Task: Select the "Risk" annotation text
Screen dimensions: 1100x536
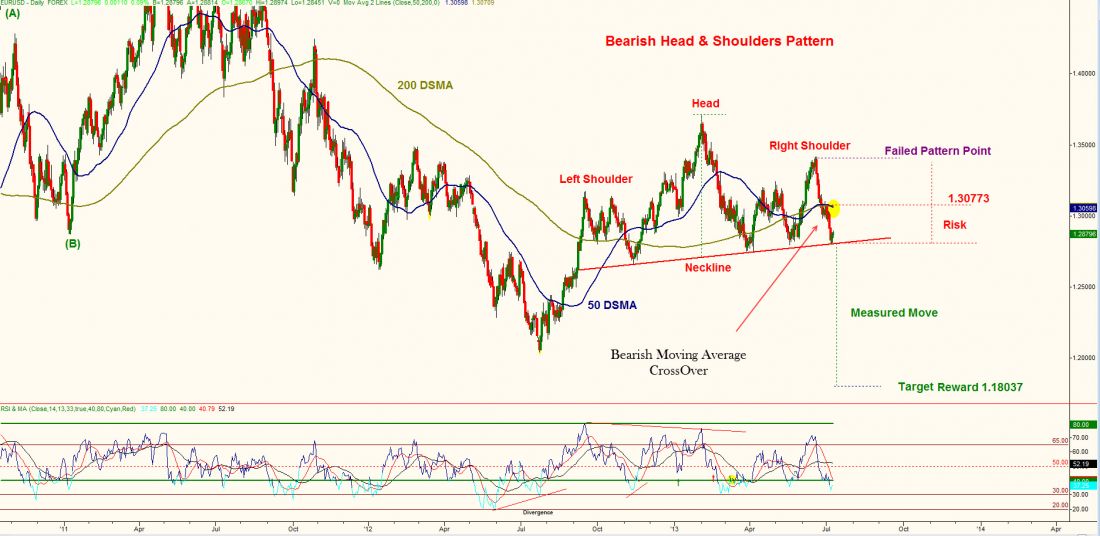Action: coord(954,225)
